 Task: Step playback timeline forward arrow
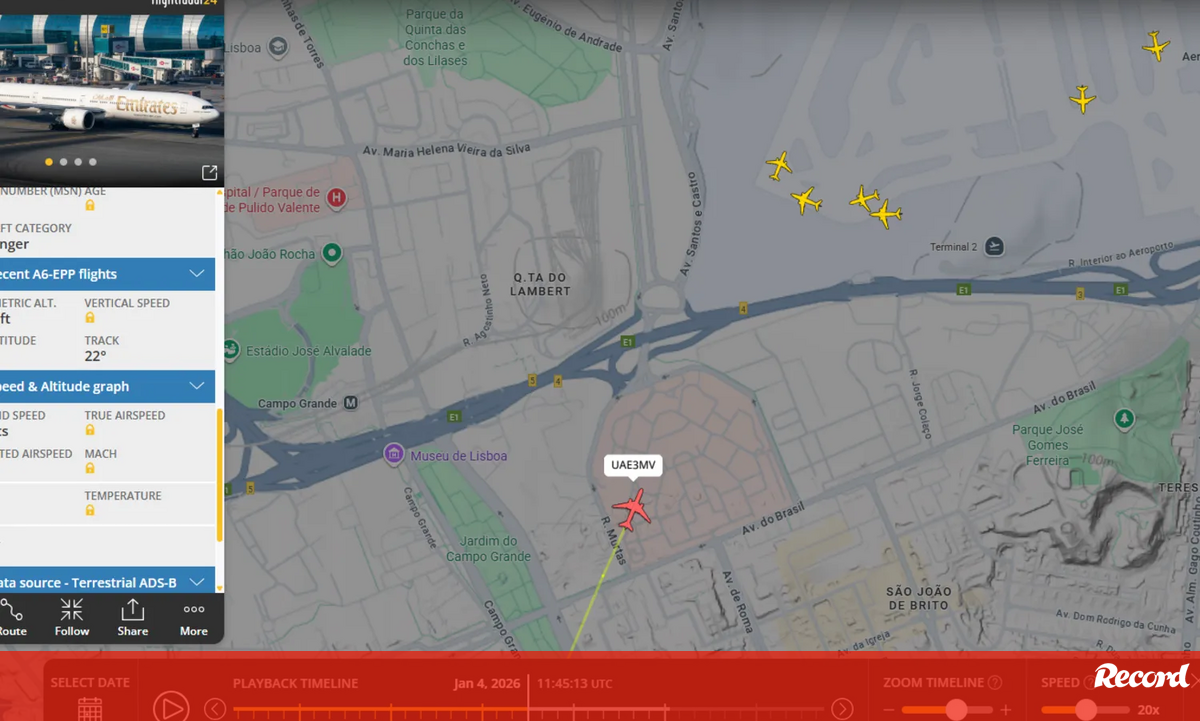coord(843,709)
